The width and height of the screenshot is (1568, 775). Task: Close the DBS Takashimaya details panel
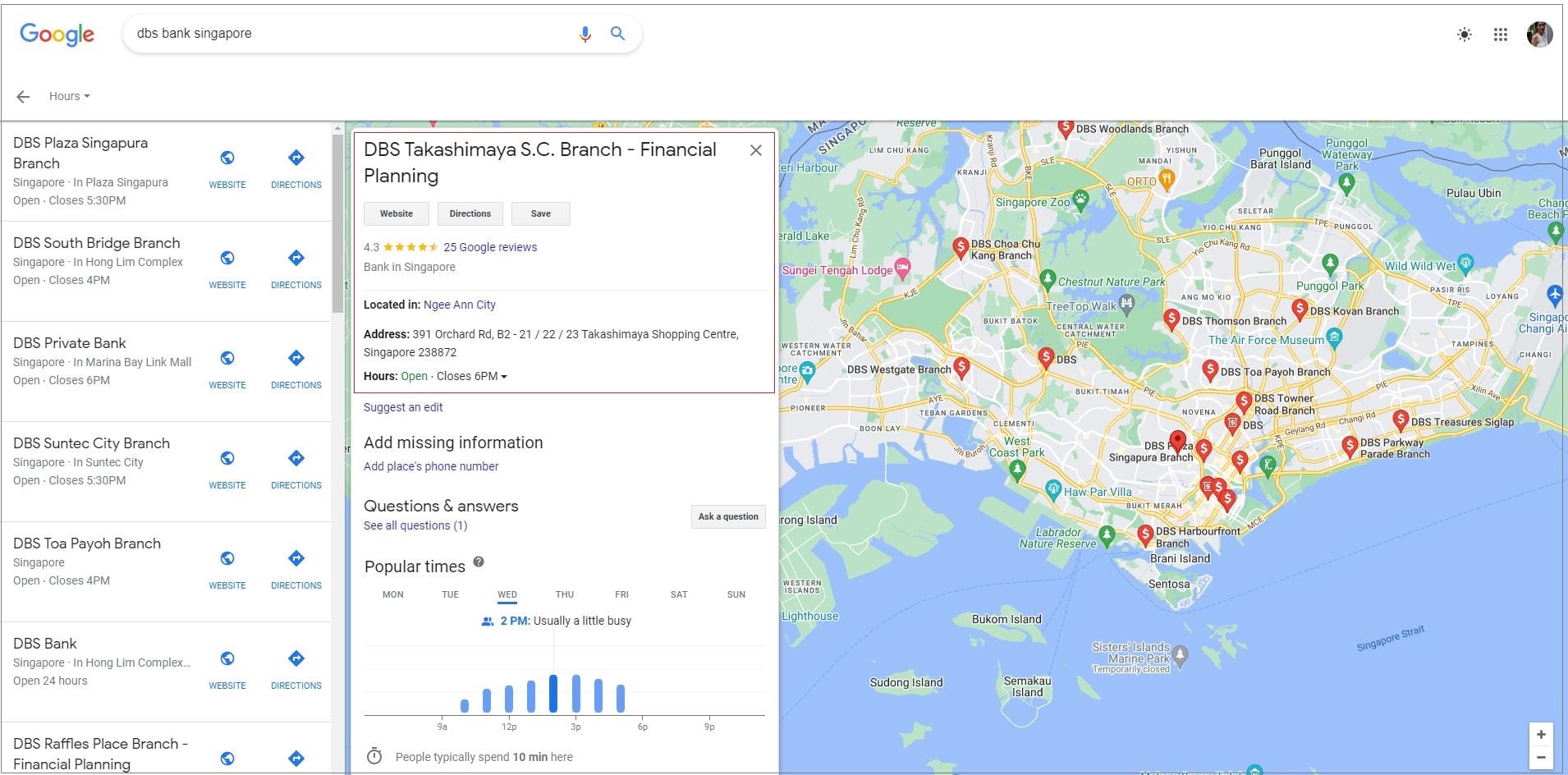[x=756, y=150]
